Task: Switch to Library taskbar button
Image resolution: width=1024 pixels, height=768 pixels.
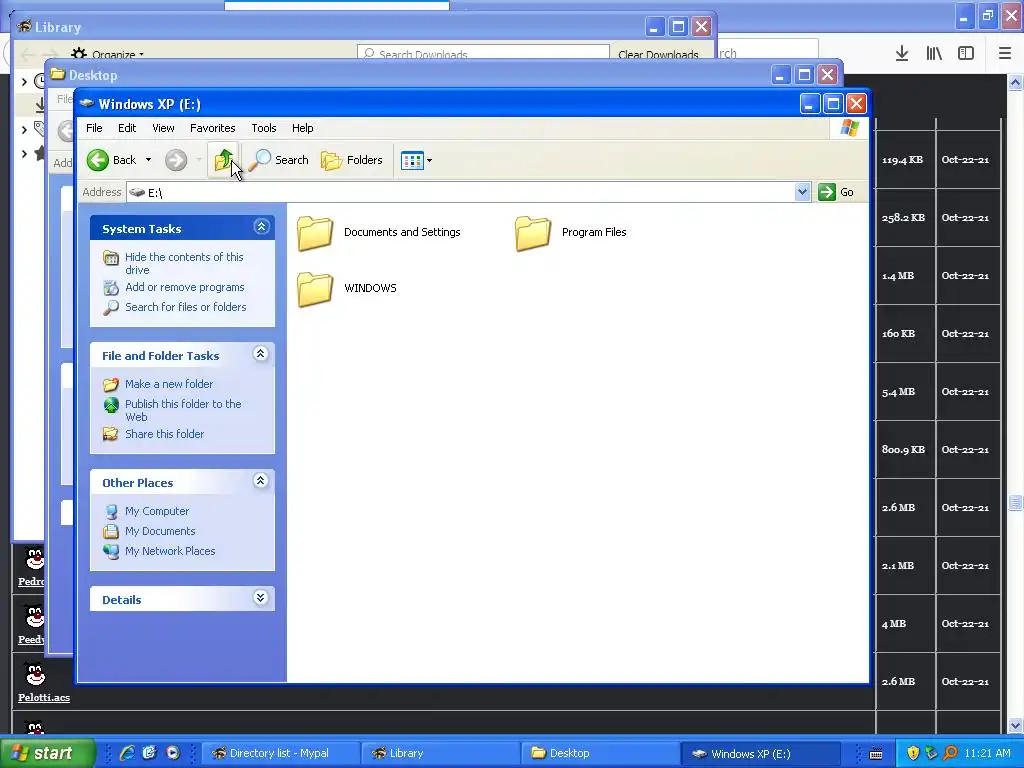Action: (x=440, y=753)
